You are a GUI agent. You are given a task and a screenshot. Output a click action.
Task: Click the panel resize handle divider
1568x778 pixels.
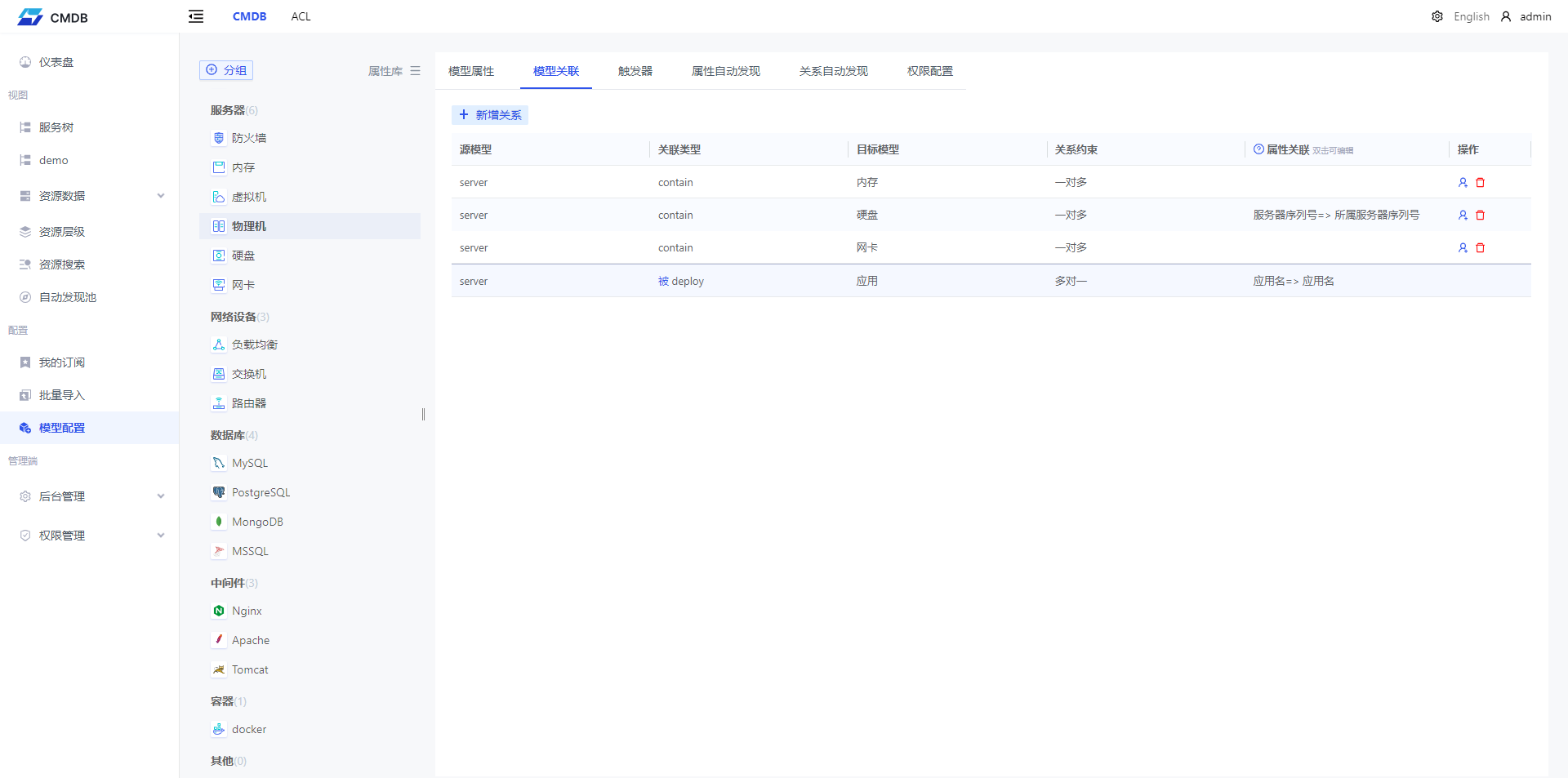(x=423, y=414)
